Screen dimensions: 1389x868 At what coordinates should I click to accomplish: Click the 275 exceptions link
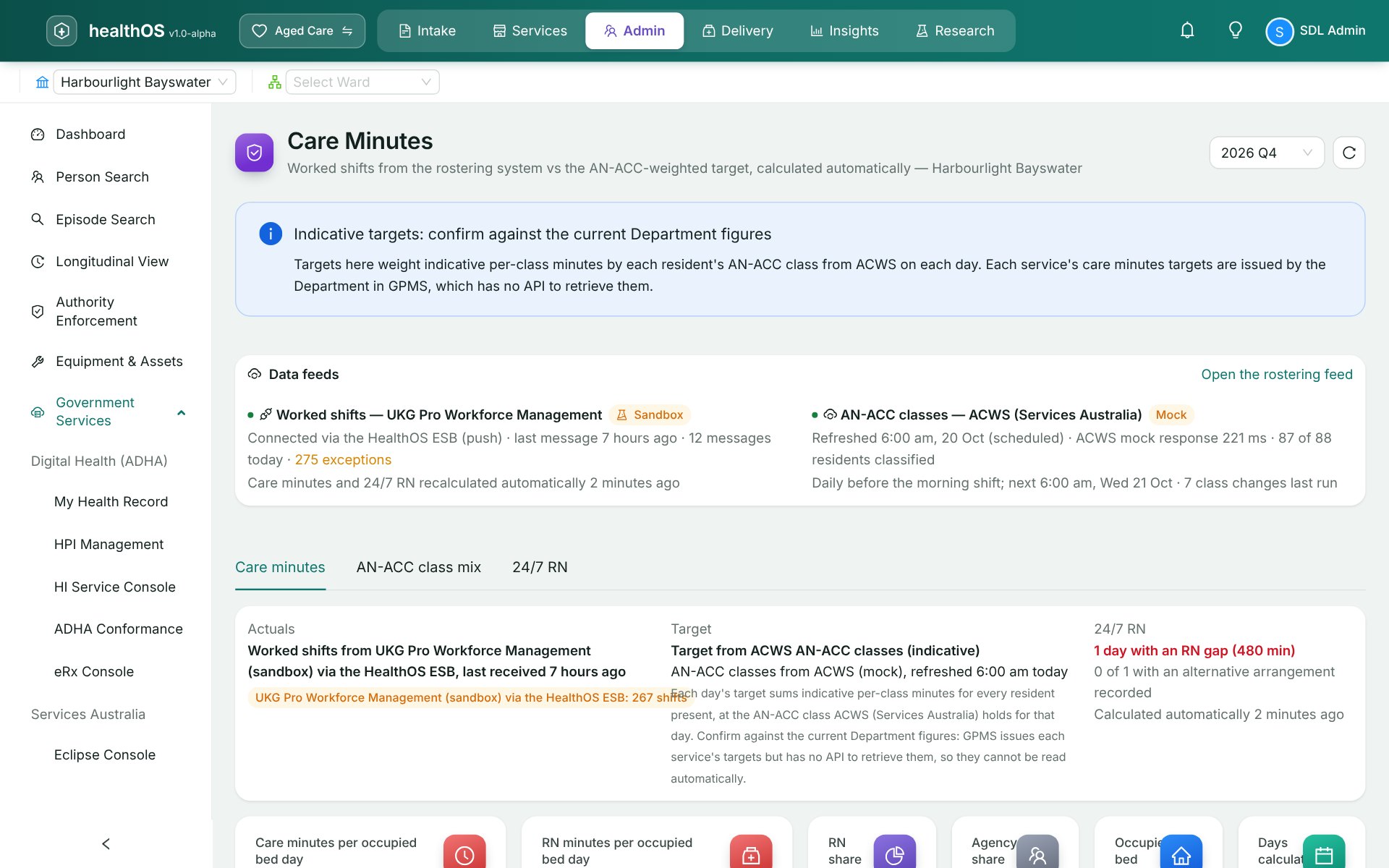click(x=343, y=460)
